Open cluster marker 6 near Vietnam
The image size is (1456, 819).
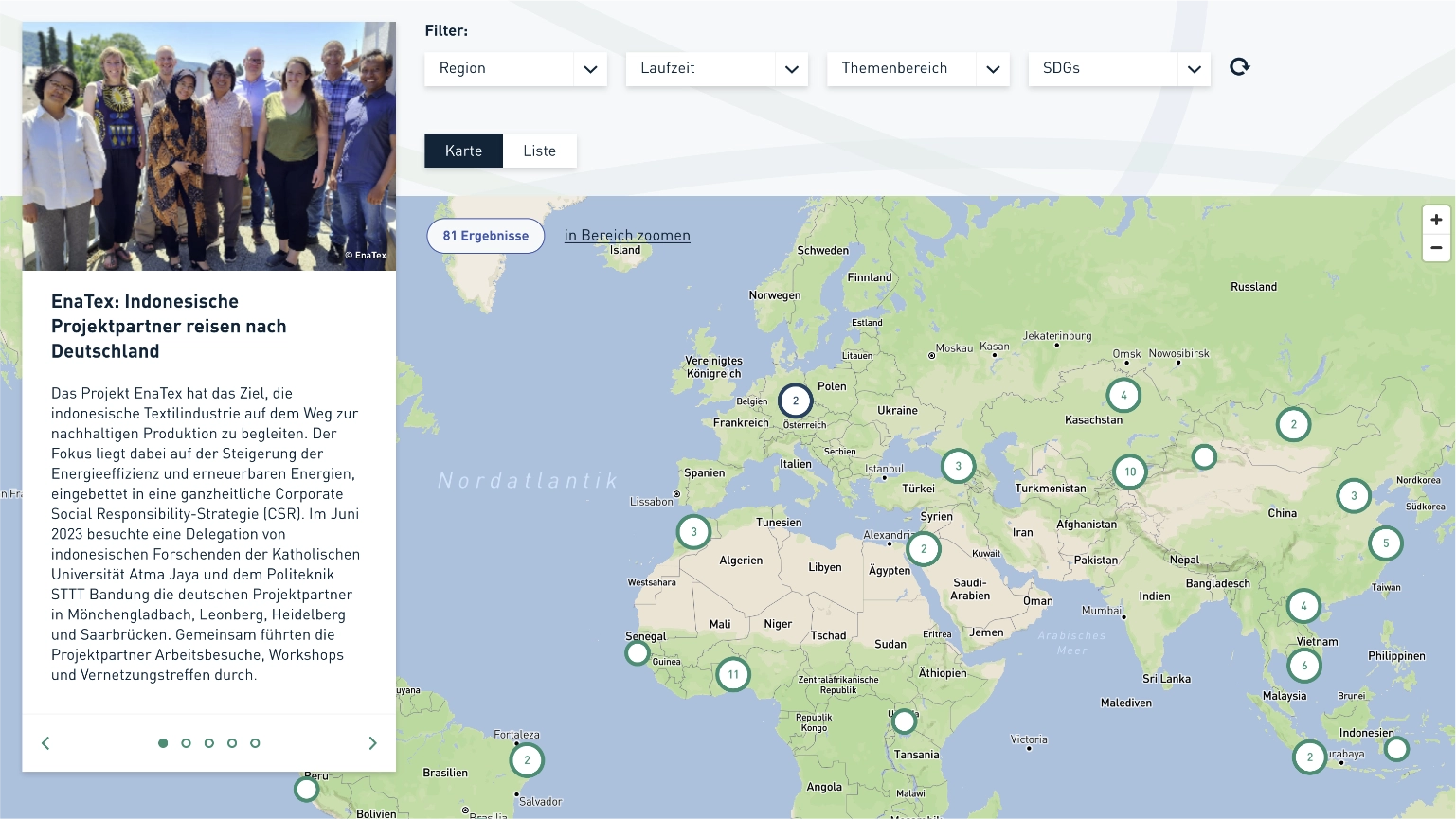(1304, 666)
